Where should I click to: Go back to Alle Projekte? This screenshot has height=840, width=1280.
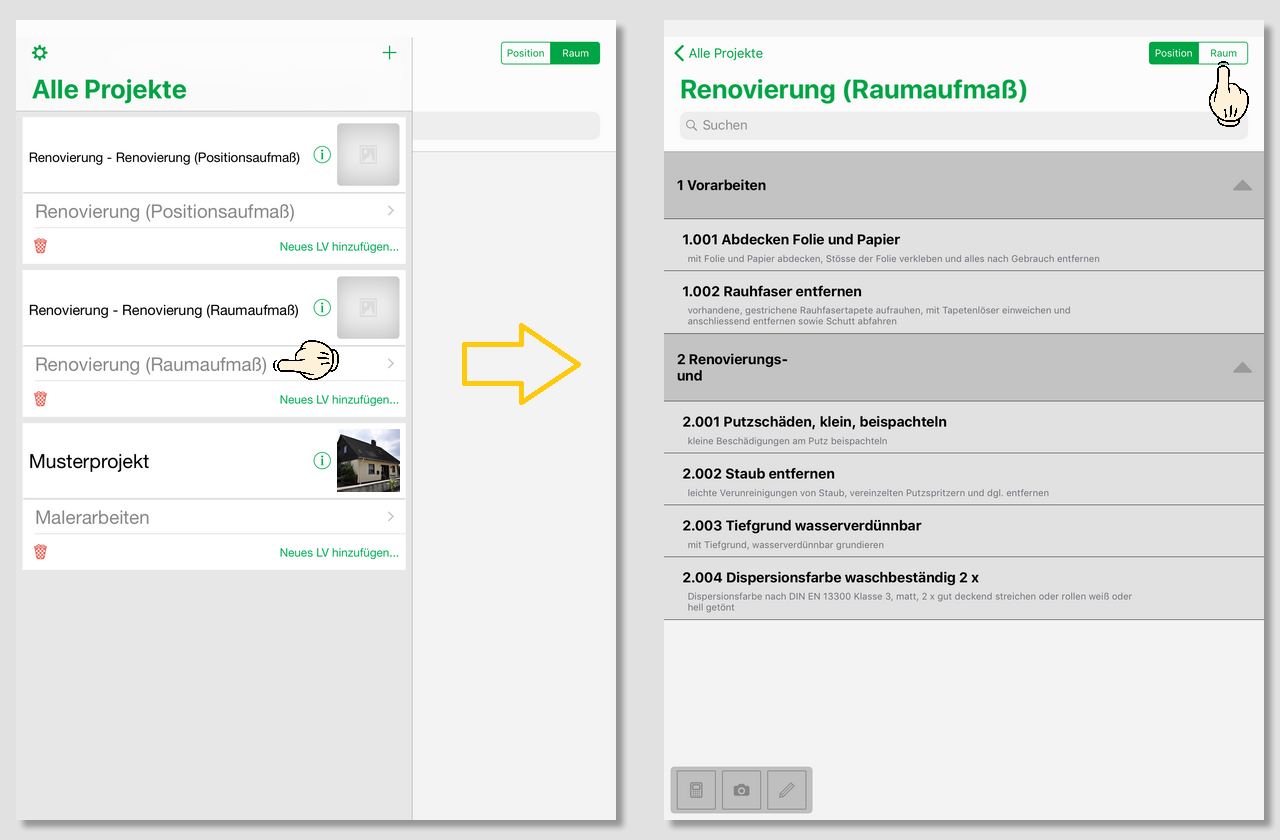pos(719,53)
